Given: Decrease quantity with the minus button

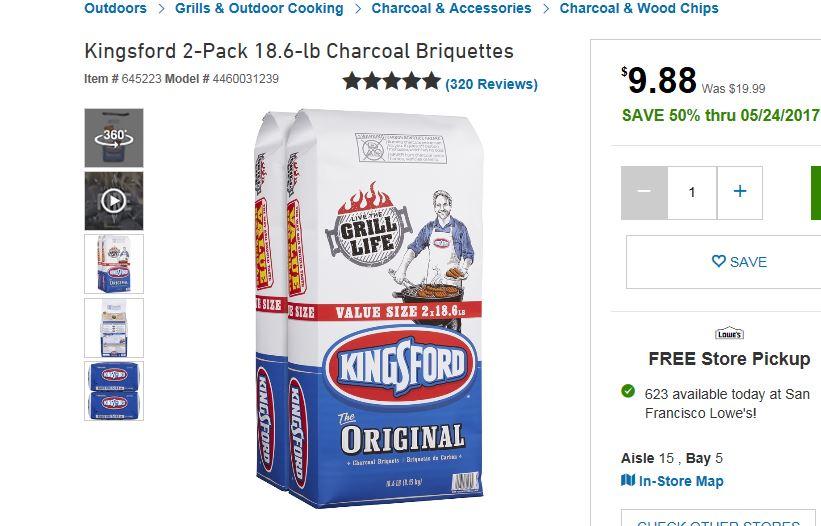Looking at the screenshot, I should click(644, 192).
